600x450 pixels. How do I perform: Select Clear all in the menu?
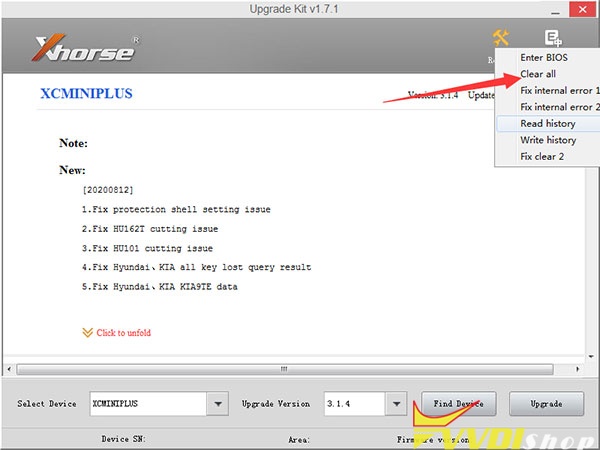click(538, 74)
